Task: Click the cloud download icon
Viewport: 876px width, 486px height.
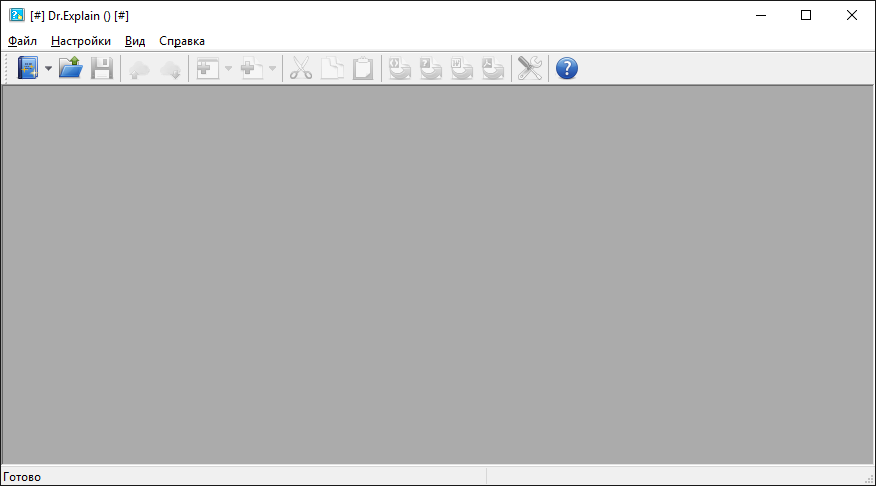Action: [170, 69]
